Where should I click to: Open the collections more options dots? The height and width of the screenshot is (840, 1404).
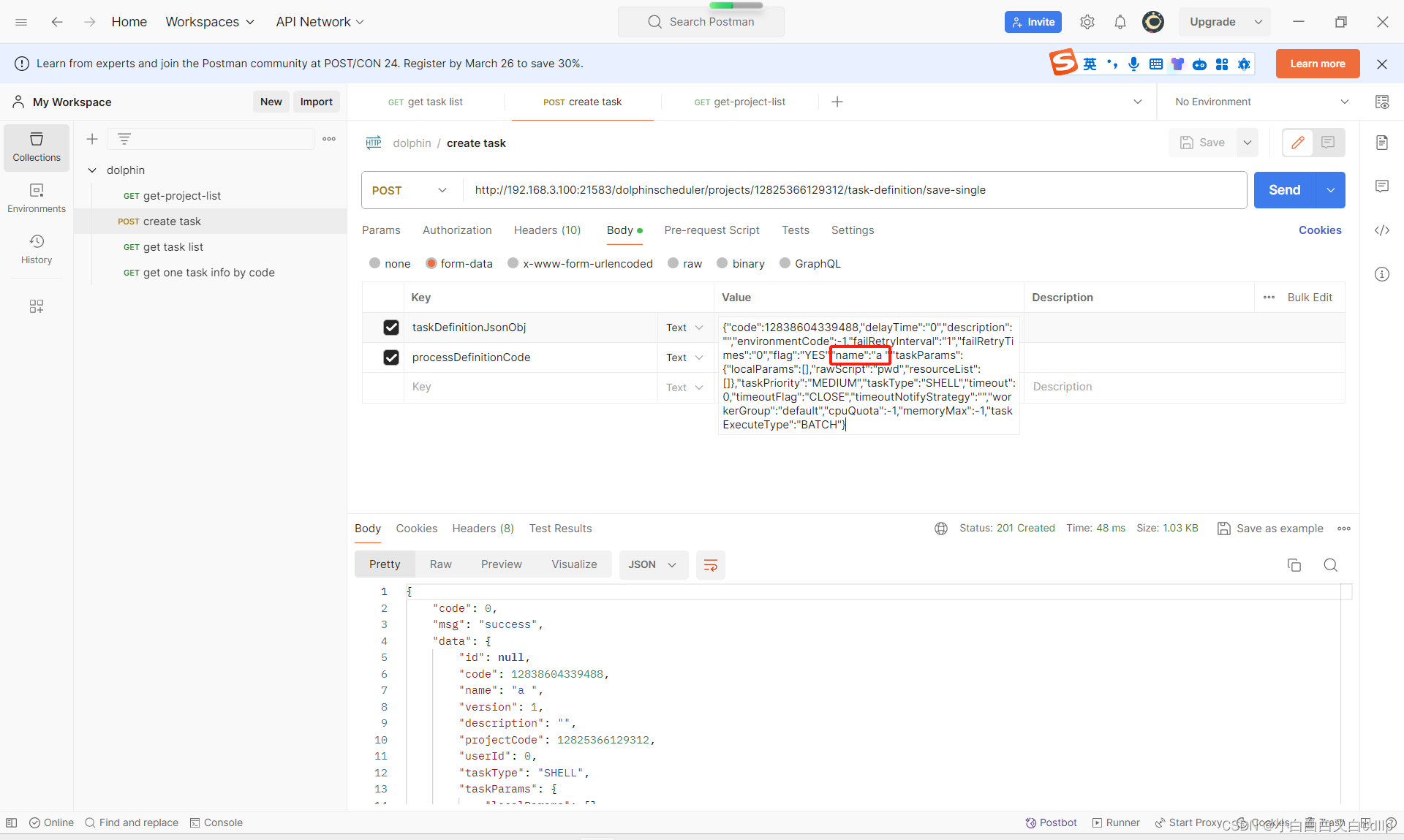(329, 139)
